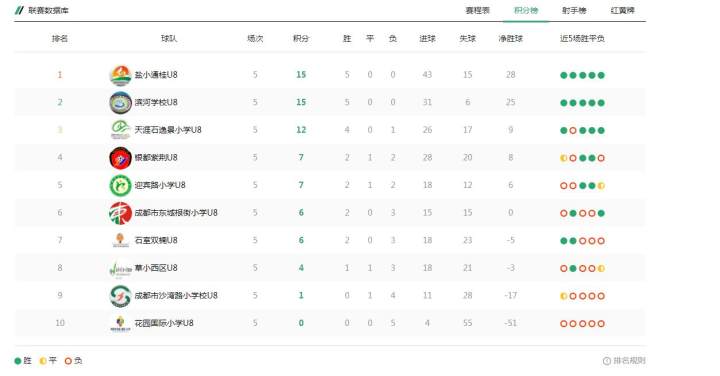This screenshot has height=376, width=720.
Task: Open the 天涯石逸景小学U8 team logo
Action: (x=120, y=130)
